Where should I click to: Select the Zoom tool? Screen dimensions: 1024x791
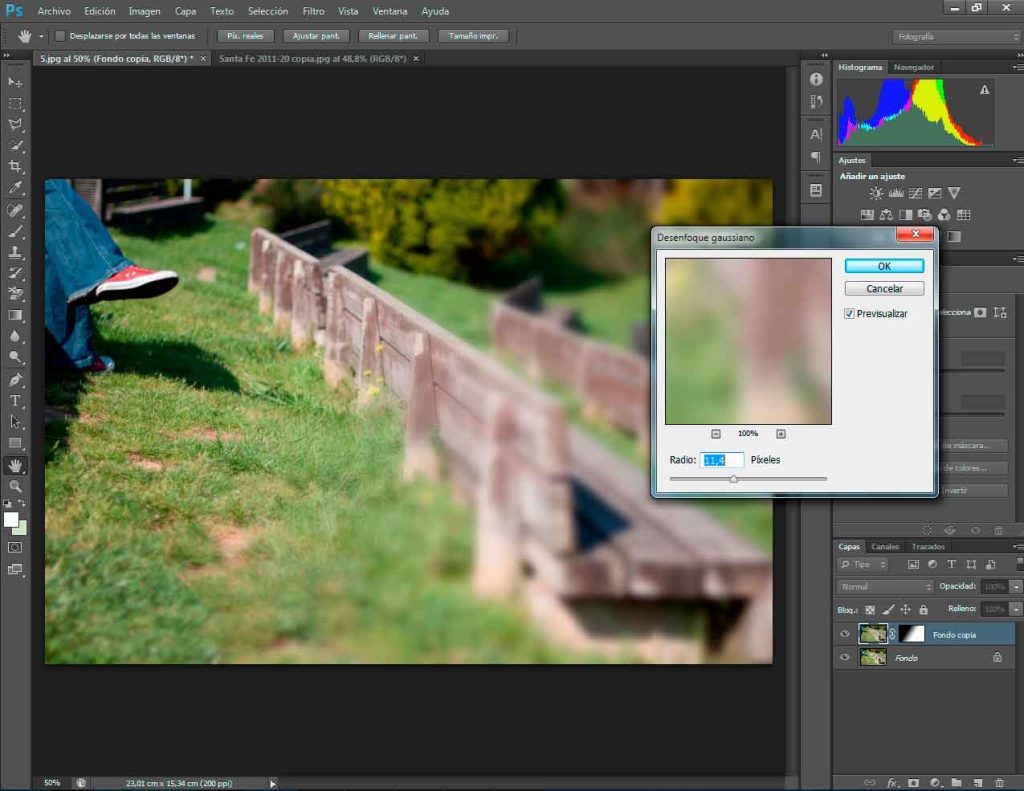[x=15, y=487]
